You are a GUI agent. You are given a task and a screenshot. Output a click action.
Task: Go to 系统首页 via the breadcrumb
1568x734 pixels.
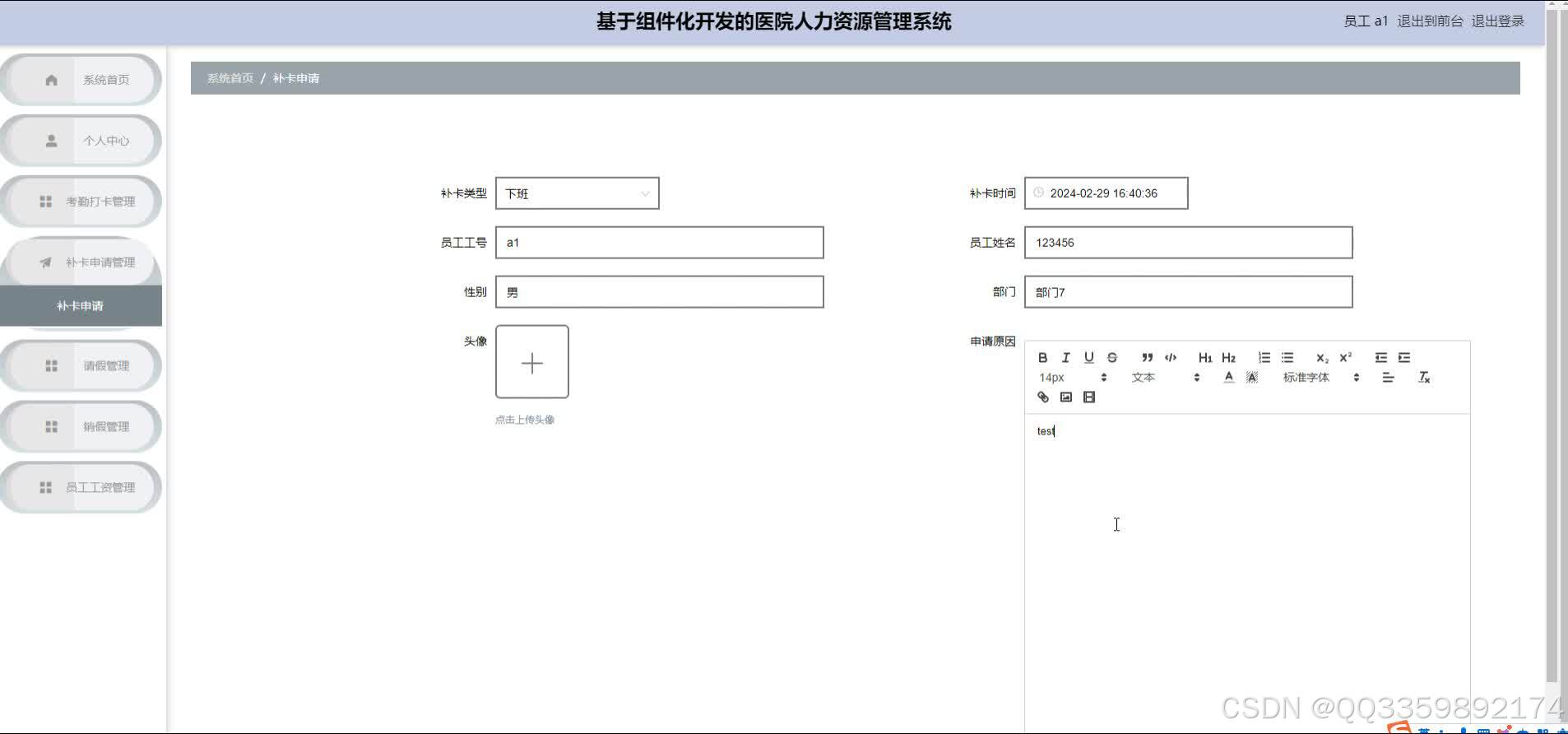tap(230, 78)
